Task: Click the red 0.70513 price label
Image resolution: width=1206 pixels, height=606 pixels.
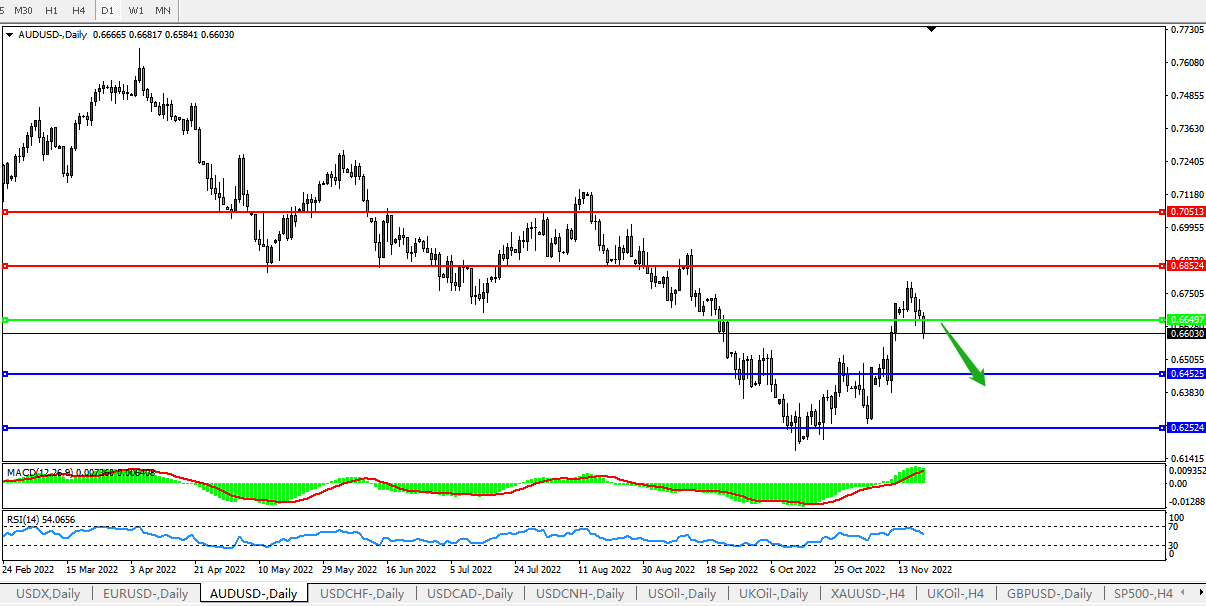Action: click(1187, 212)
